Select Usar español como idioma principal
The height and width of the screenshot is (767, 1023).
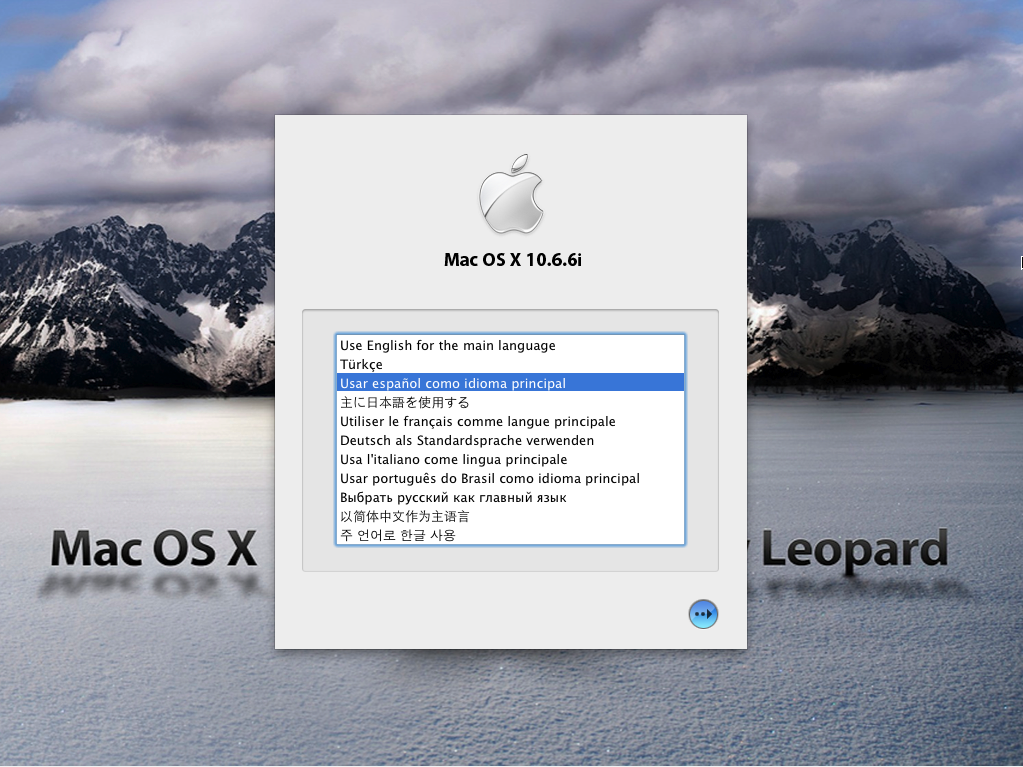coord(510,383)
